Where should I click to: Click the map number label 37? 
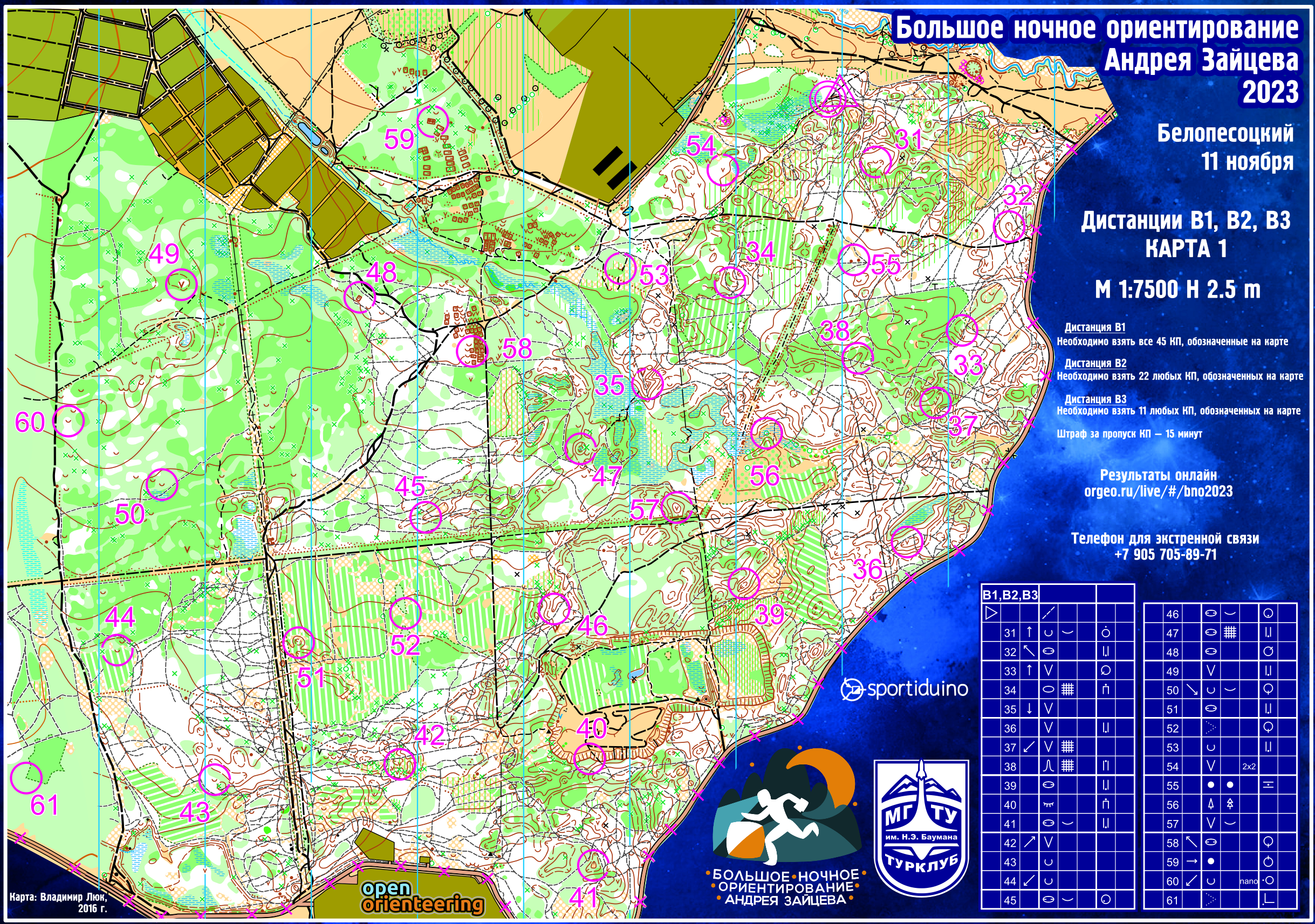(x=964, y=425)
